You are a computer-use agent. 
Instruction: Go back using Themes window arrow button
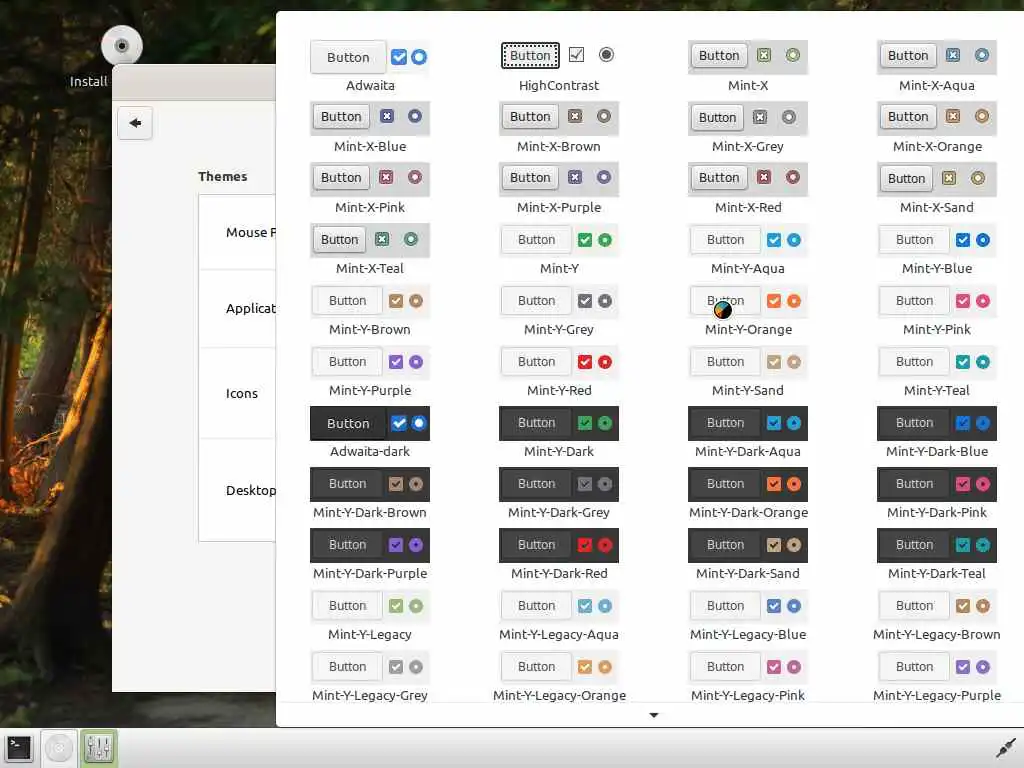(135, 123)
